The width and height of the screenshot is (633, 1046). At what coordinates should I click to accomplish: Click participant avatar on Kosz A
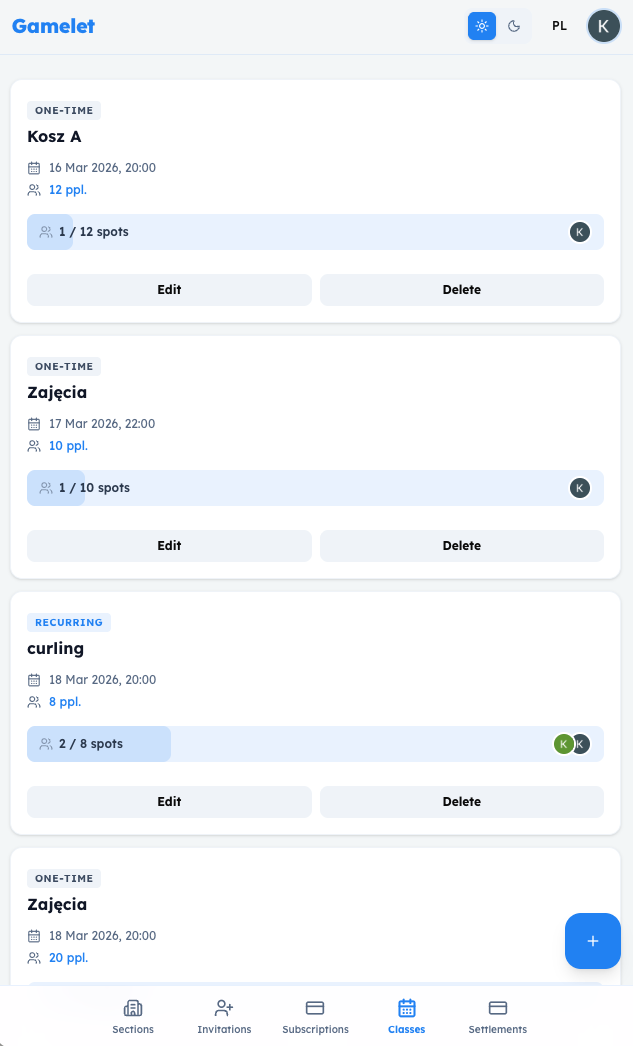click(x=580, y=232)
